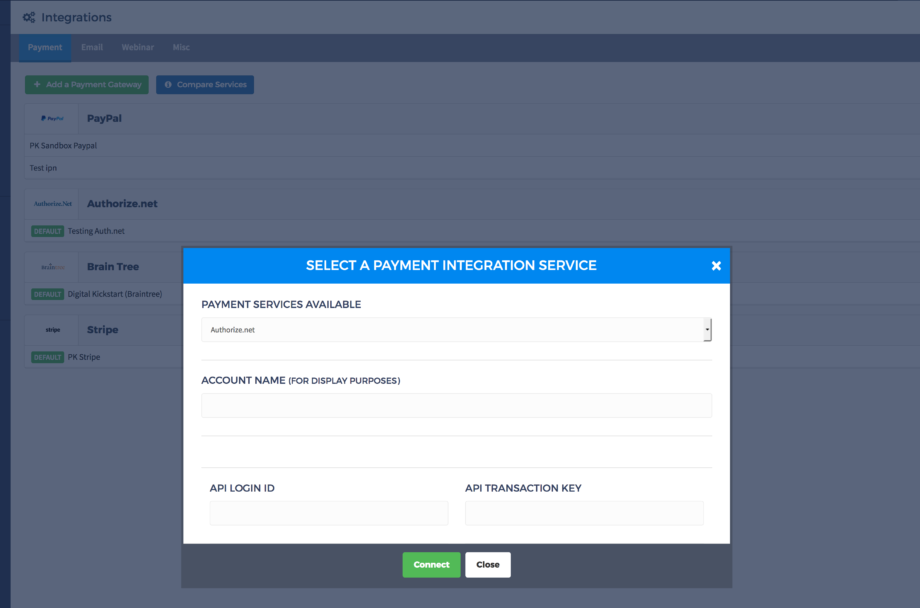Click the green Connect button
Screen dimensions: 920x608
431,565
